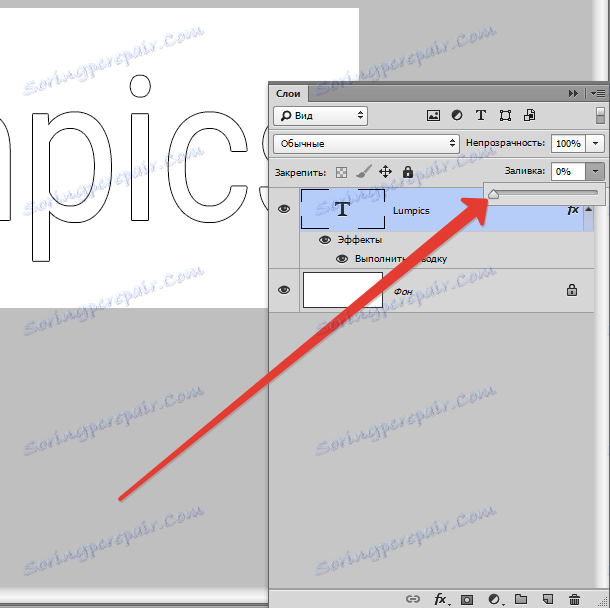Click the Непрозрачность label
This screenshot has width=610, height=608.
505,143
